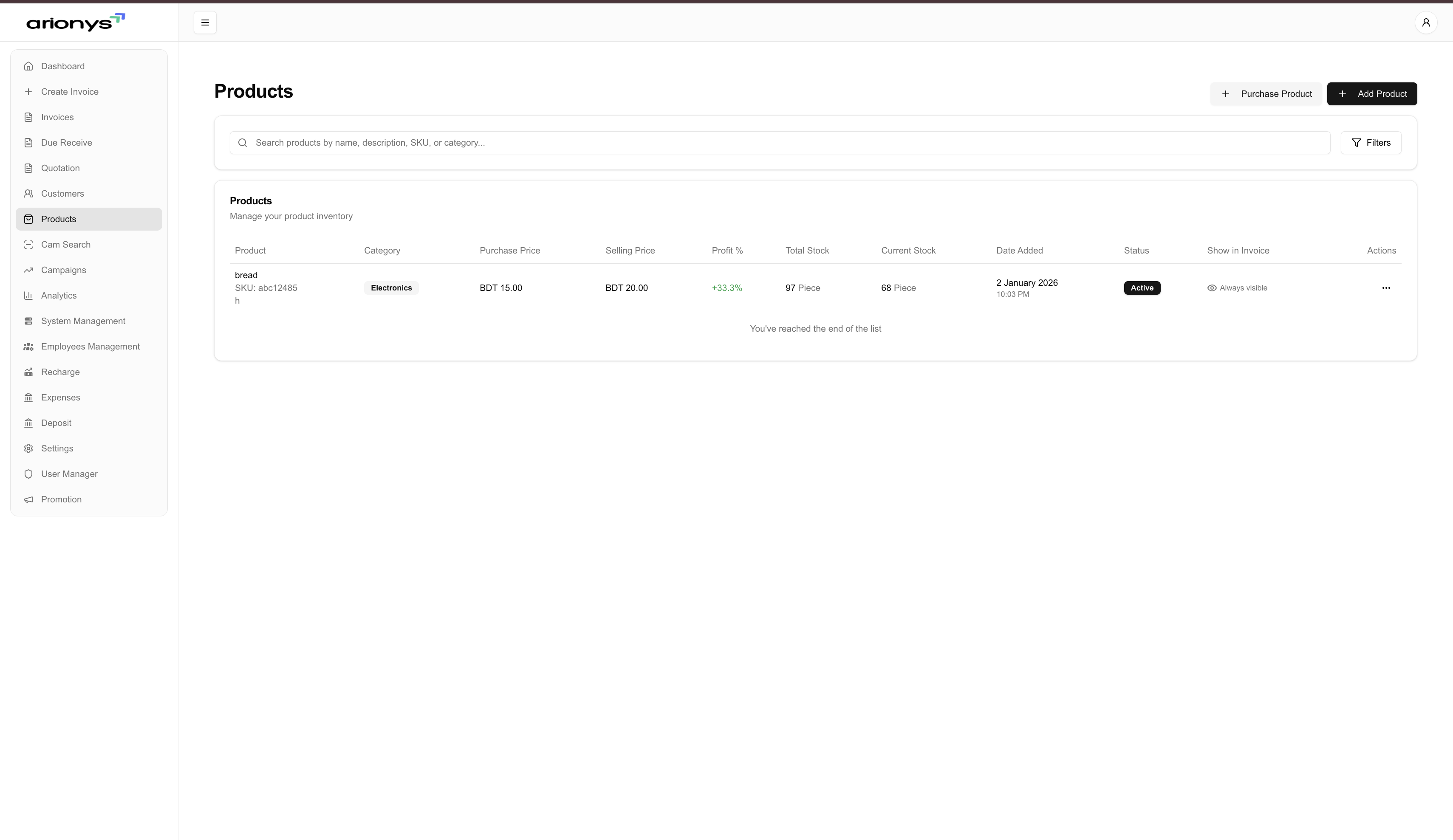The height and width of the screenshot is (840, 1453).
Task: Click the Campaigns trending arrow icon
Action: pos(29,270)
